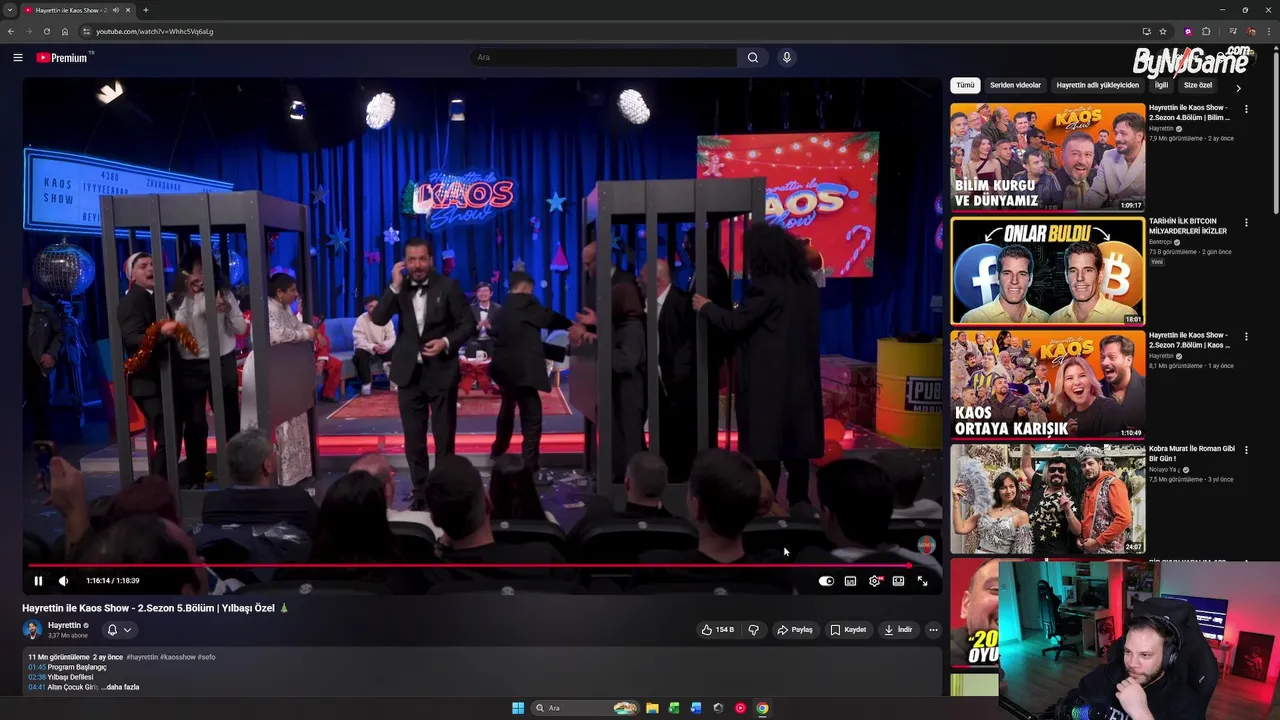
Task: Open Chrome extensions puzzle icon
Action: pos(1206,31)
